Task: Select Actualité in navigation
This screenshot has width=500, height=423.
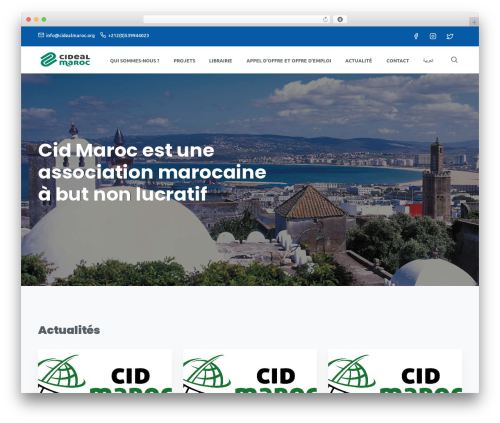Action: 358,61
